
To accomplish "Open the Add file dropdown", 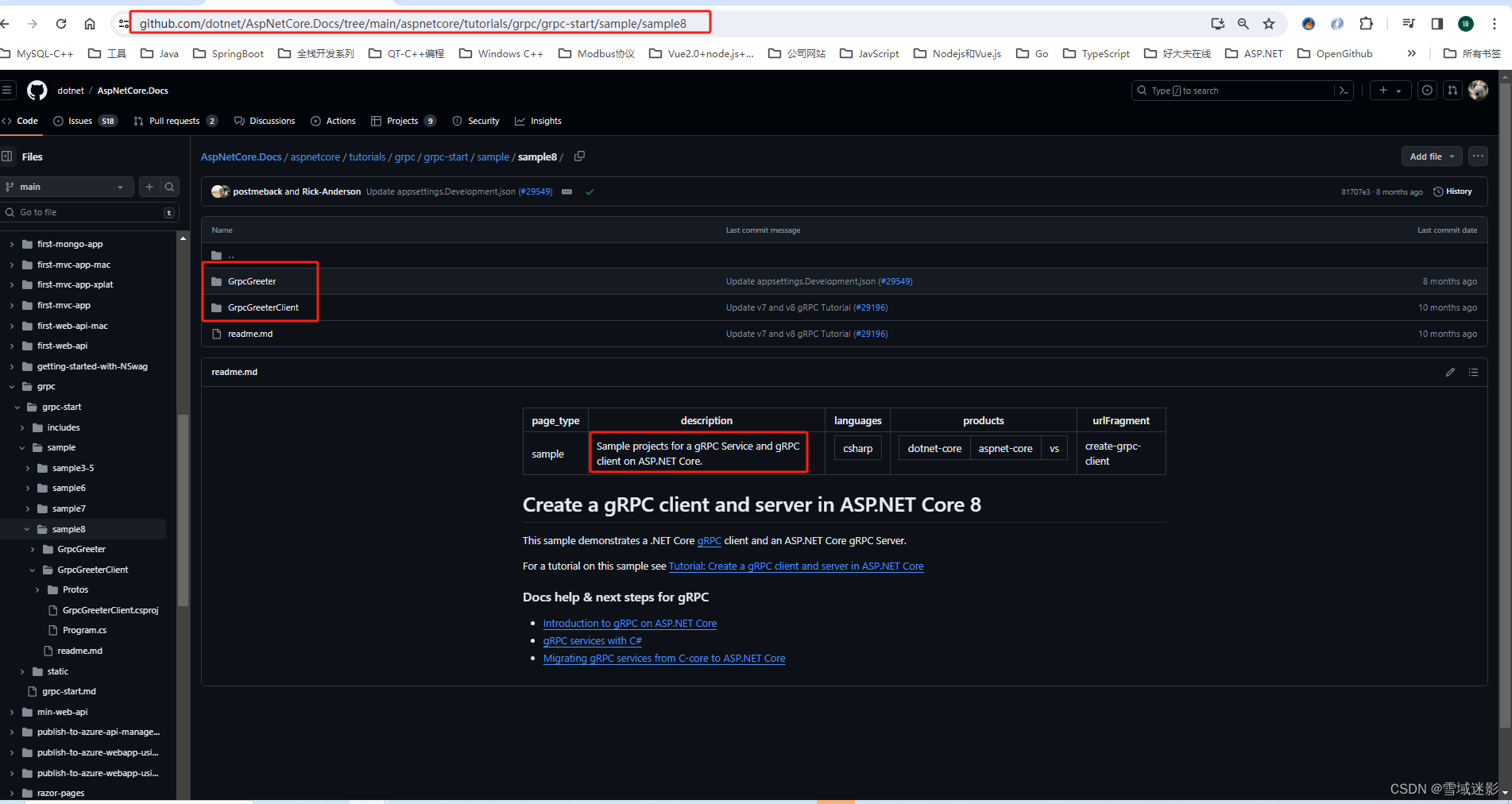I will [1432, 157].
